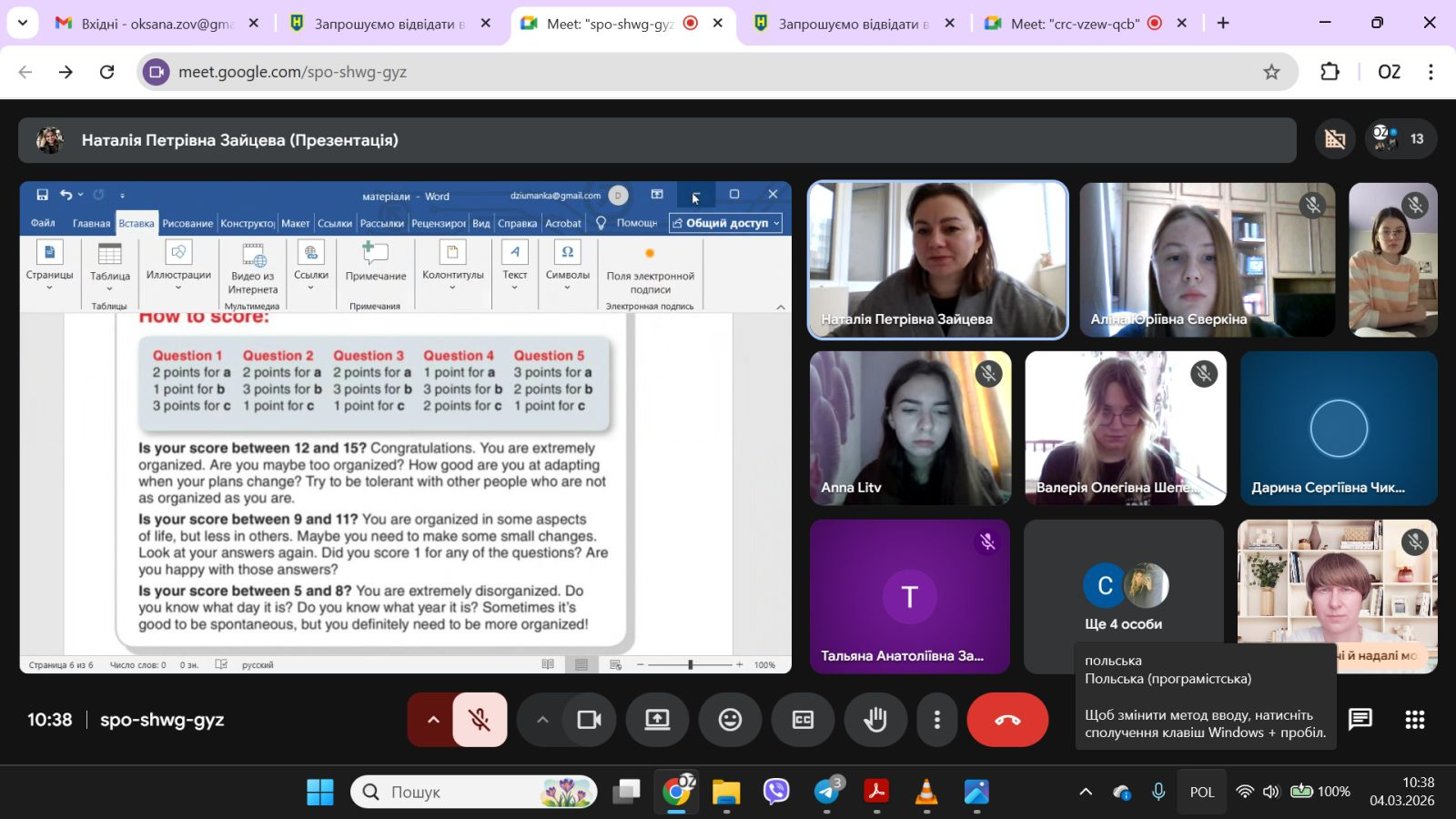The image size is (1456, 819).
Task: Switch to the Gmail 'Вхідні' tab
Action: coord(155,24)
